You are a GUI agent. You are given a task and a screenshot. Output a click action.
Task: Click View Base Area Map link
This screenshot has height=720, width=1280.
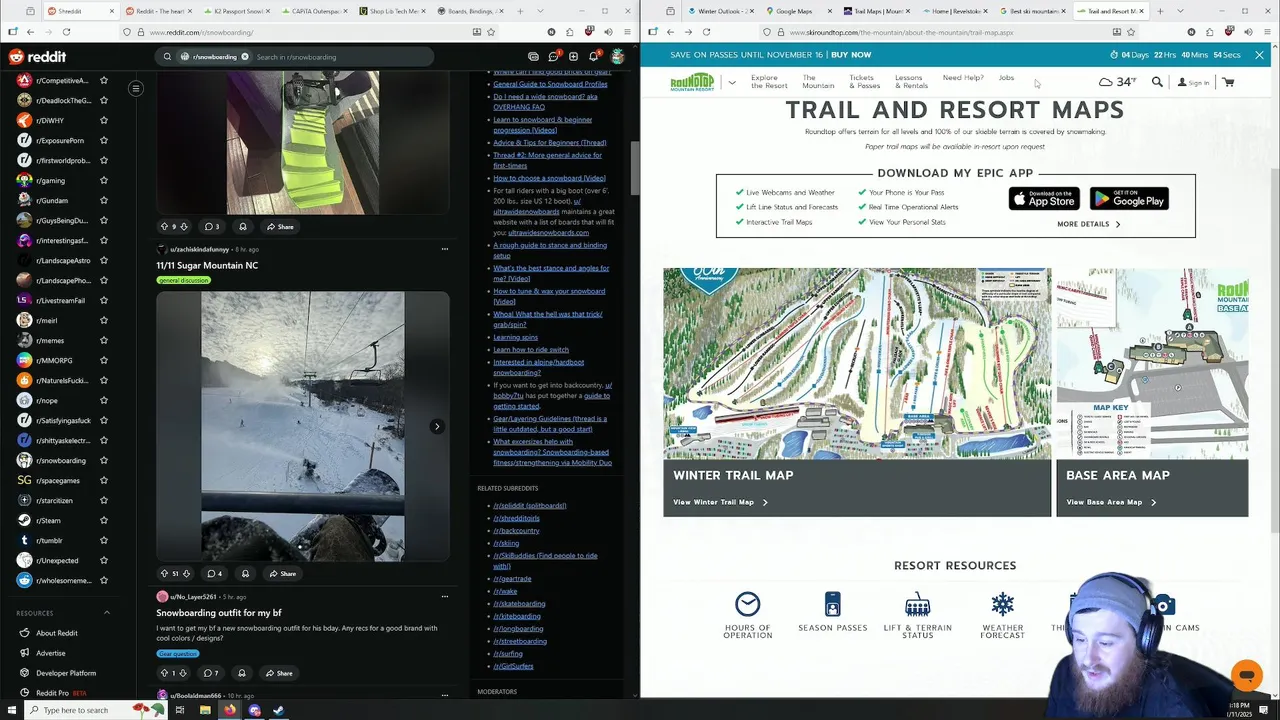[x=1110, y=502]
